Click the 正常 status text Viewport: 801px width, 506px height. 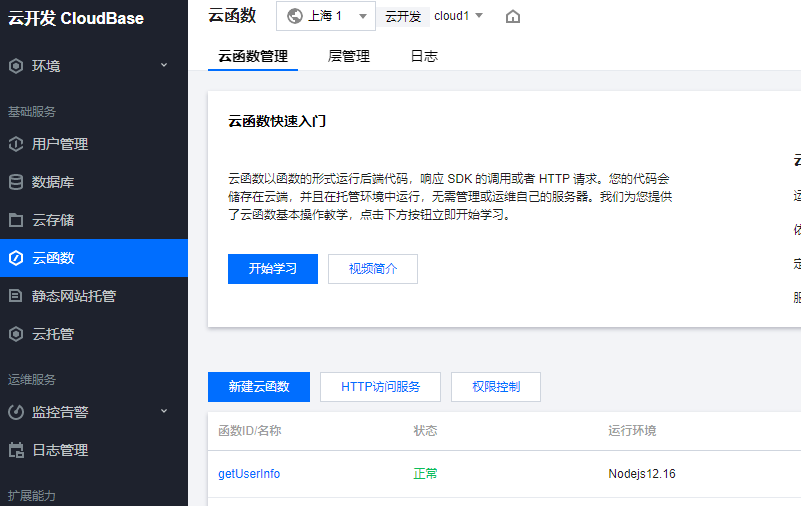click(x=425, y=474)
